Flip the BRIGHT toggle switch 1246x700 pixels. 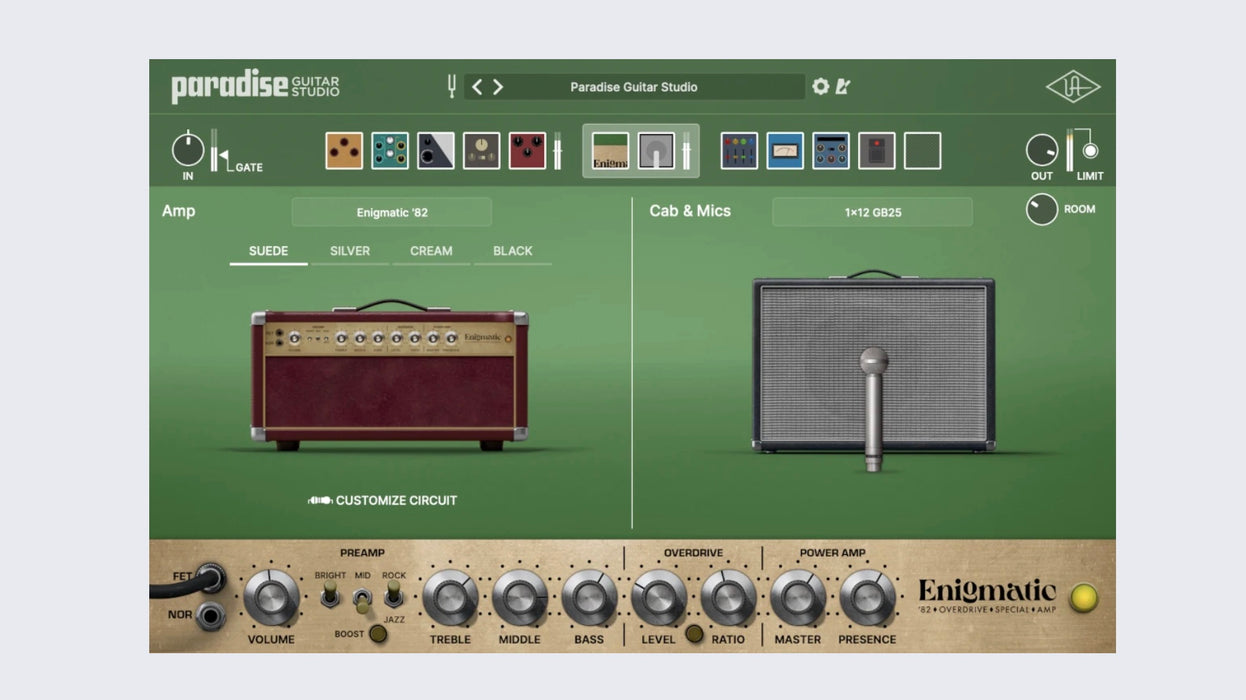pyautogui.click(x=329, y=596)
